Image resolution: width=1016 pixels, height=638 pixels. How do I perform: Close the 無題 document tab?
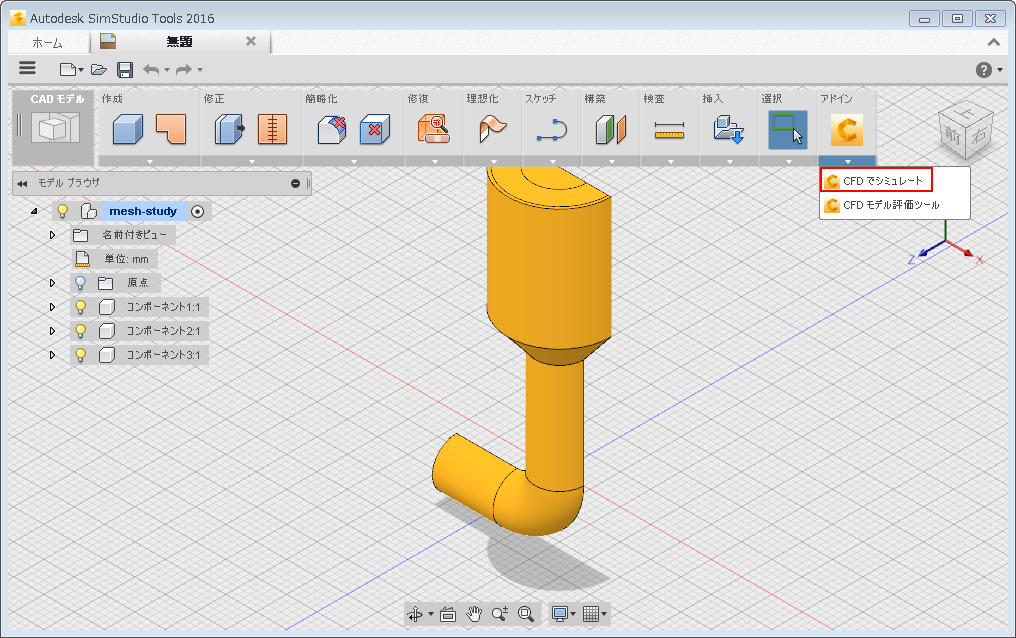251,41
